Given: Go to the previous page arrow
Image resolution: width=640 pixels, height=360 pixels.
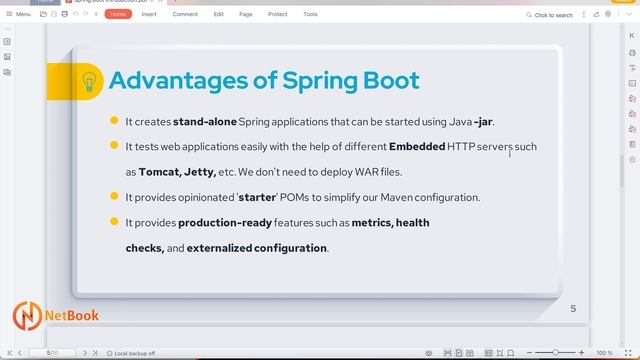Looking at the screenshot, I should click(x=20, y=353).
